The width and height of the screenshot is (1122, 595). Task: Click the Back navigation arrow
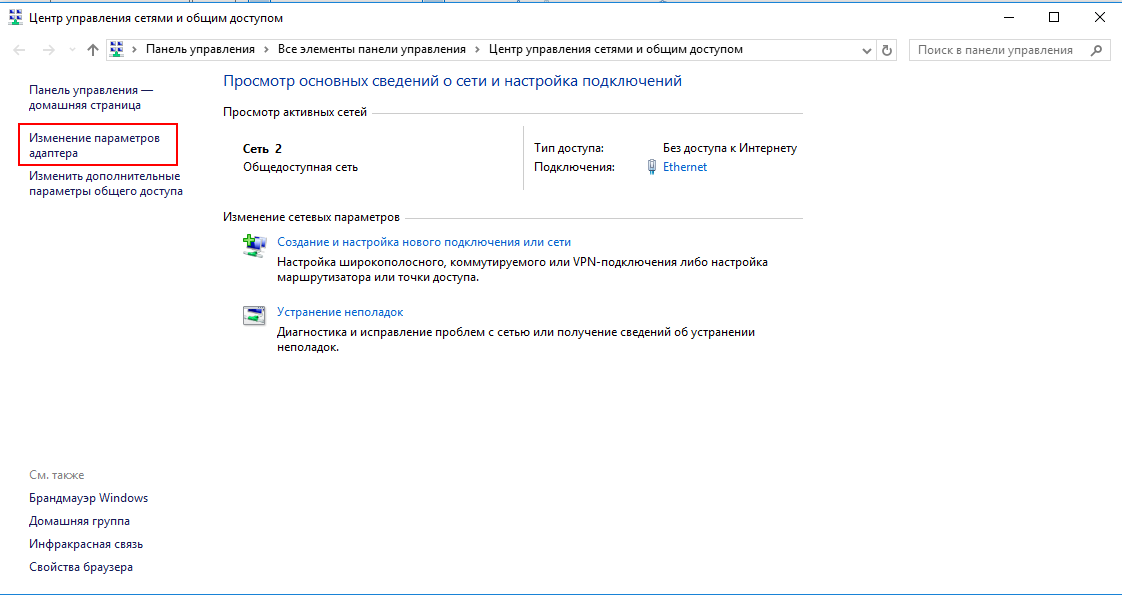point(19,50)
